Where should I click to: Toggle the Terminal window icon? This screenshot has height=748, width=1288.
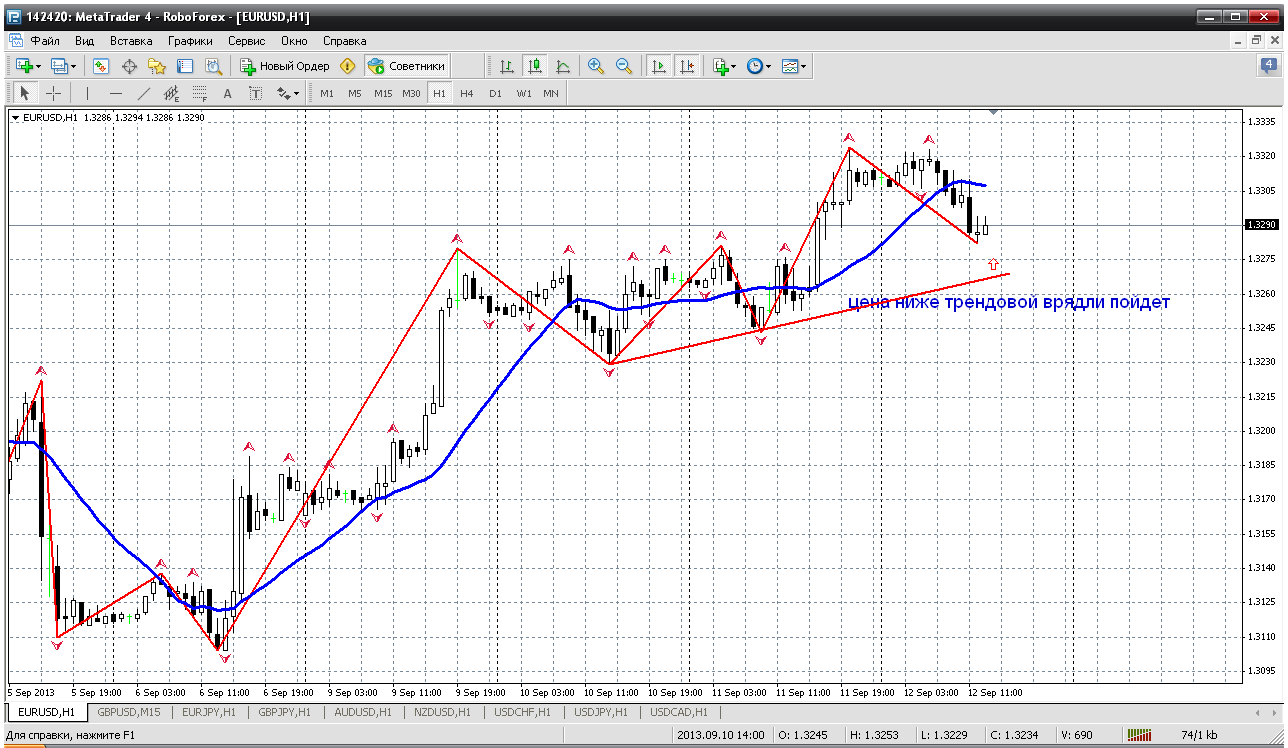point(185,66)
